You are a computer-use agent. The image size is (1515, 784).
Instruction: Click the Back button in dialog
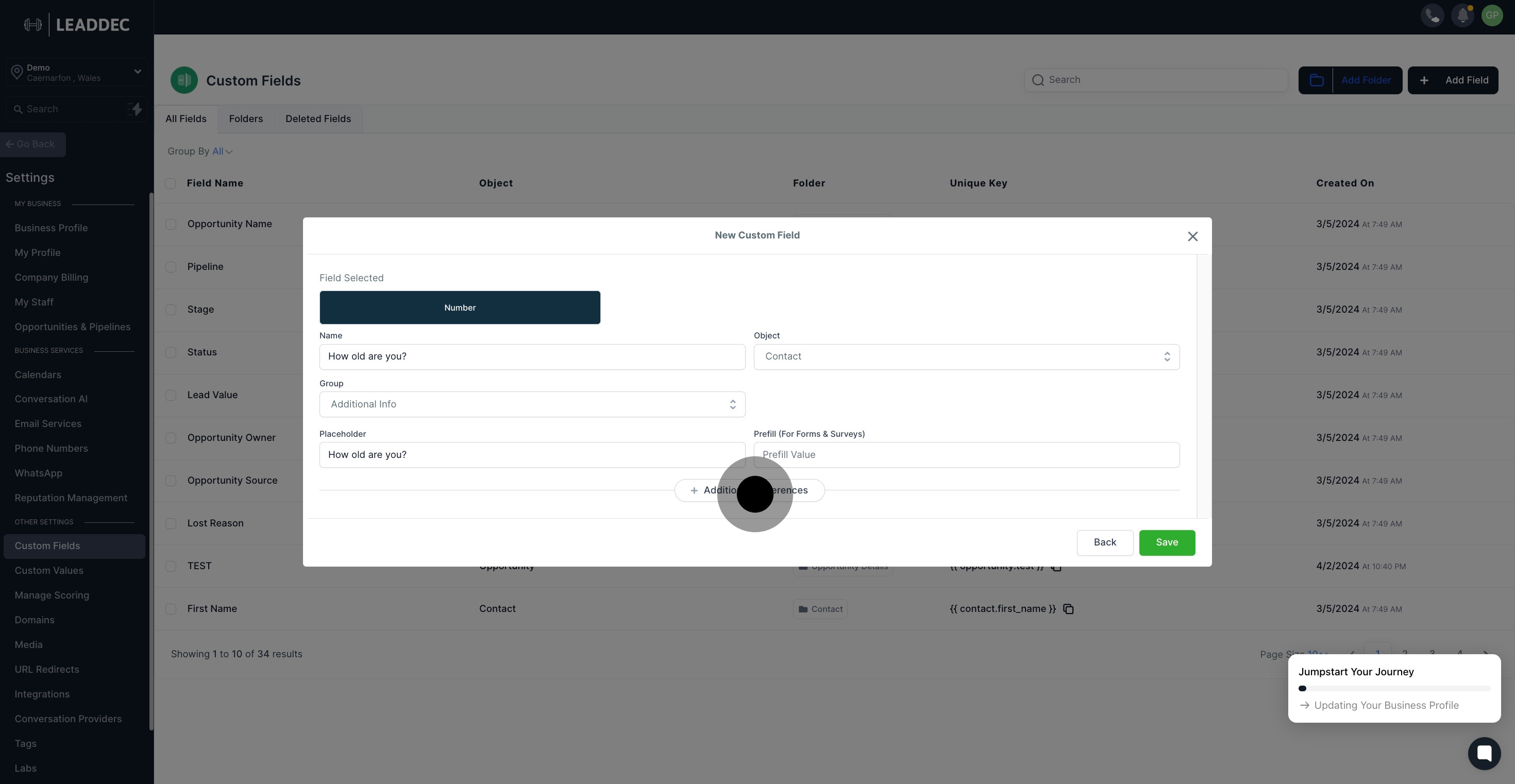[x=1104, y=542]
